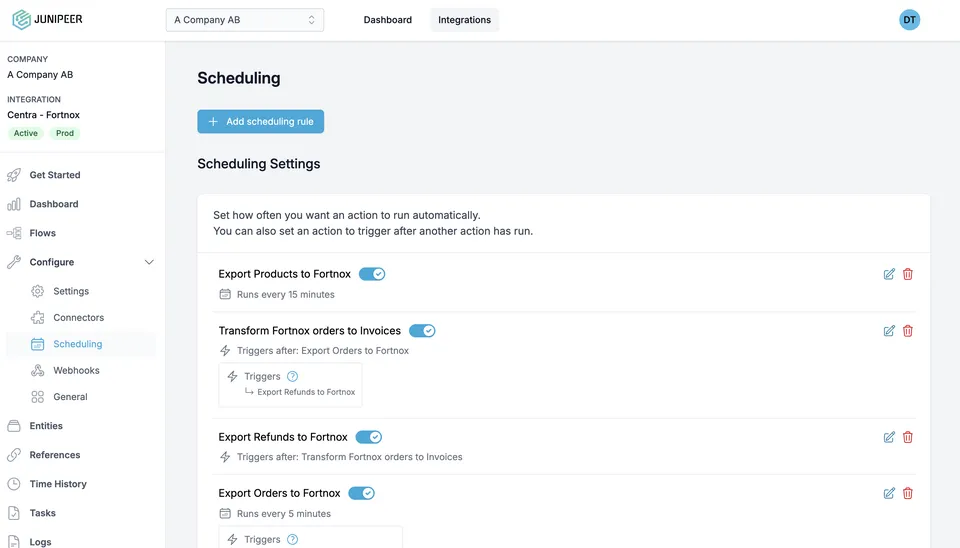Toggle off Export Products to Fortnox
This screenshot has width=960, height=548.
click(x=372, y=274)
